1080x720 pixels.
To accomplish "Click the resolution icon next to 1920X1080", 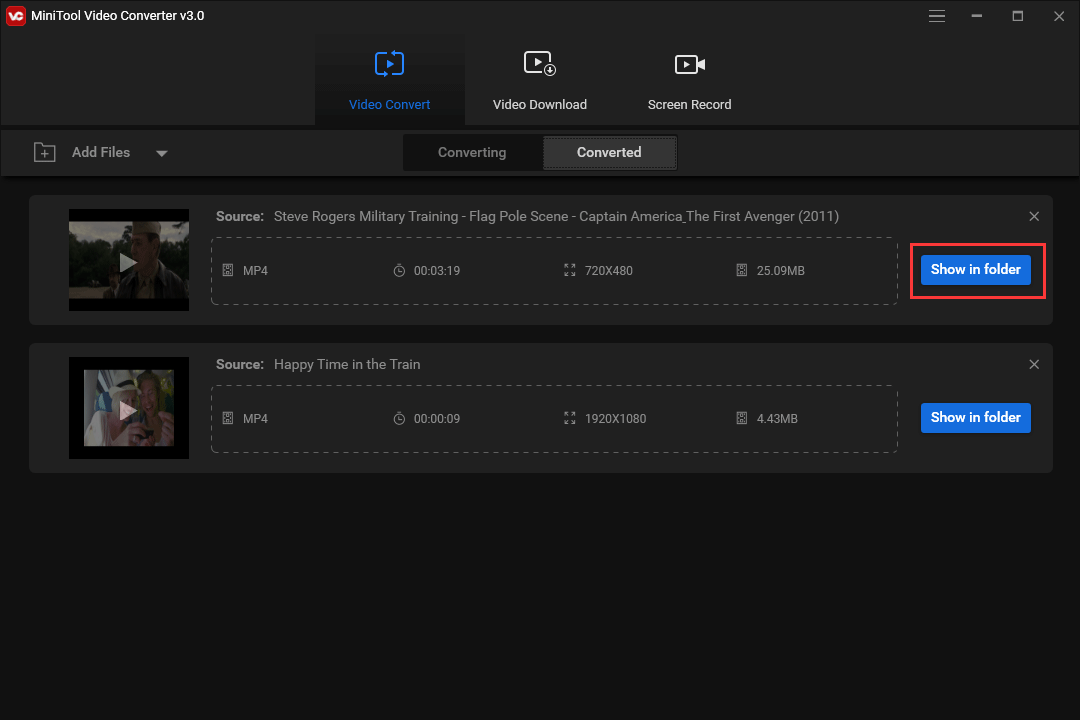I will [570, 418].
